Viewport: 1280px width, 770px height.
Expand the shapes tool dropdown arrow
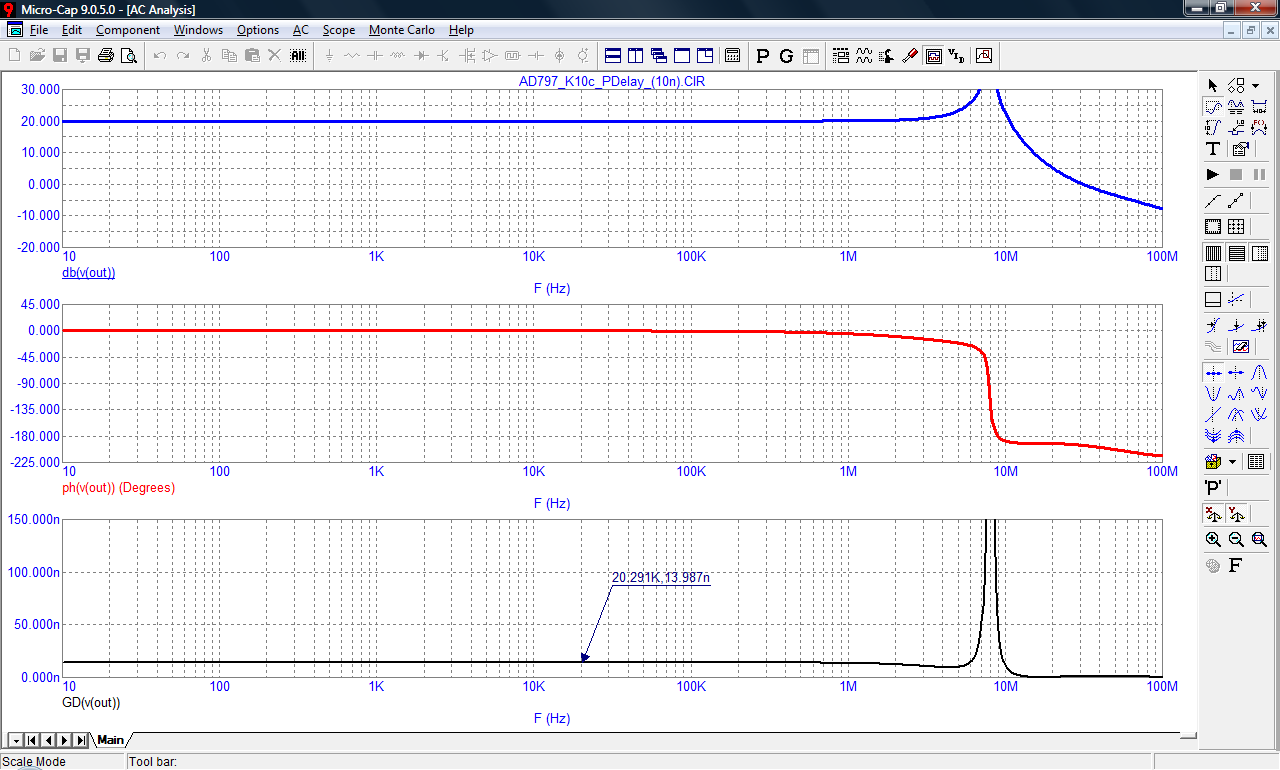coord(1255,85)
